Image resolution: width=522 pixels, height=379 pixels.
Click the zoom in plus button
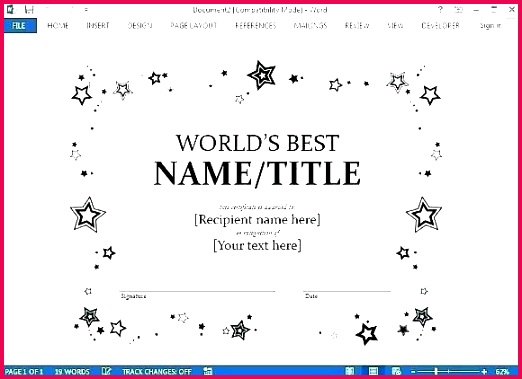pyautogui.click(x=484, y=371)
